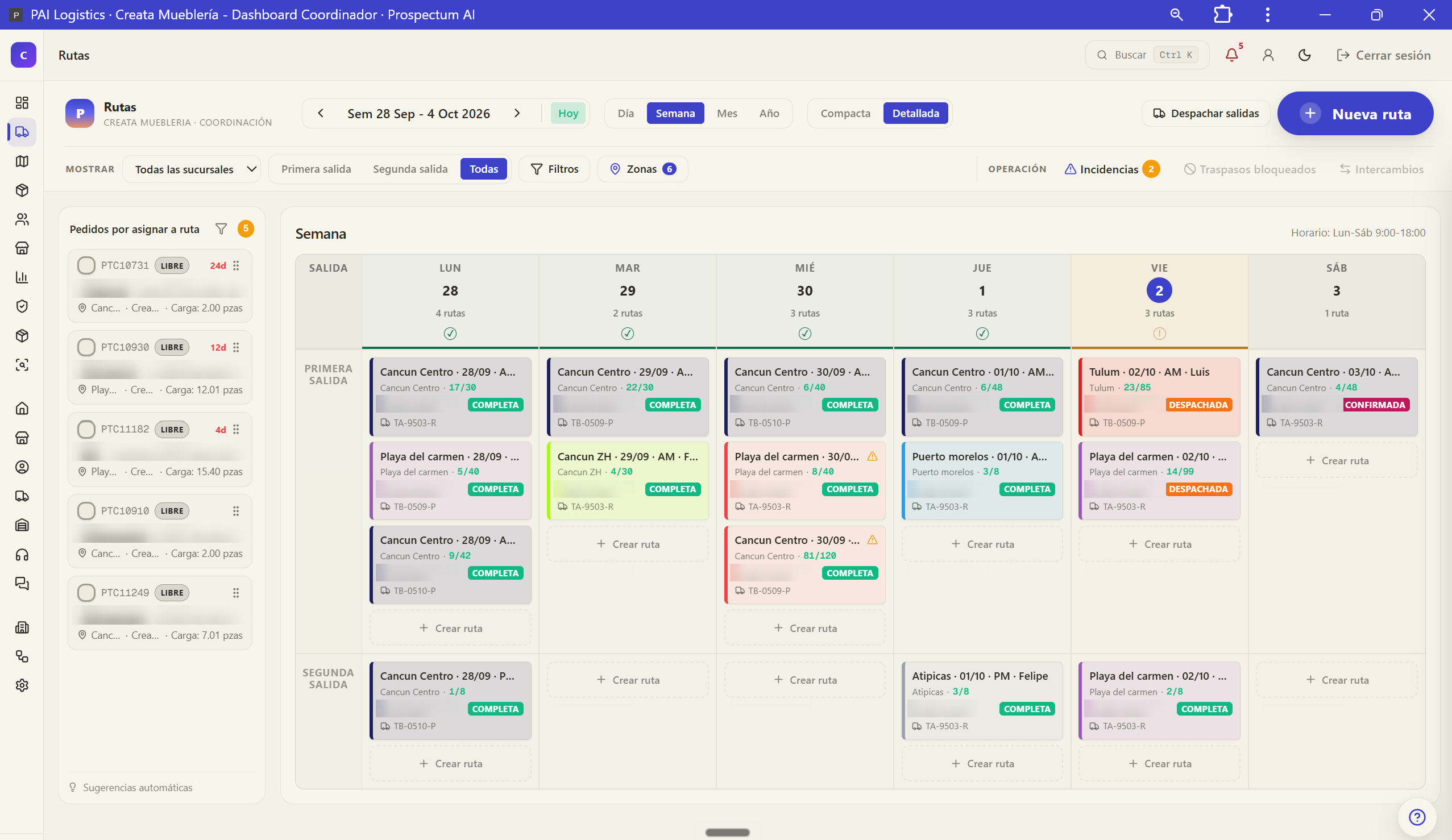Open the user profile icon in header
Image resolution: width=1452 pixels, height=840 pixels.
point(1268,55)
